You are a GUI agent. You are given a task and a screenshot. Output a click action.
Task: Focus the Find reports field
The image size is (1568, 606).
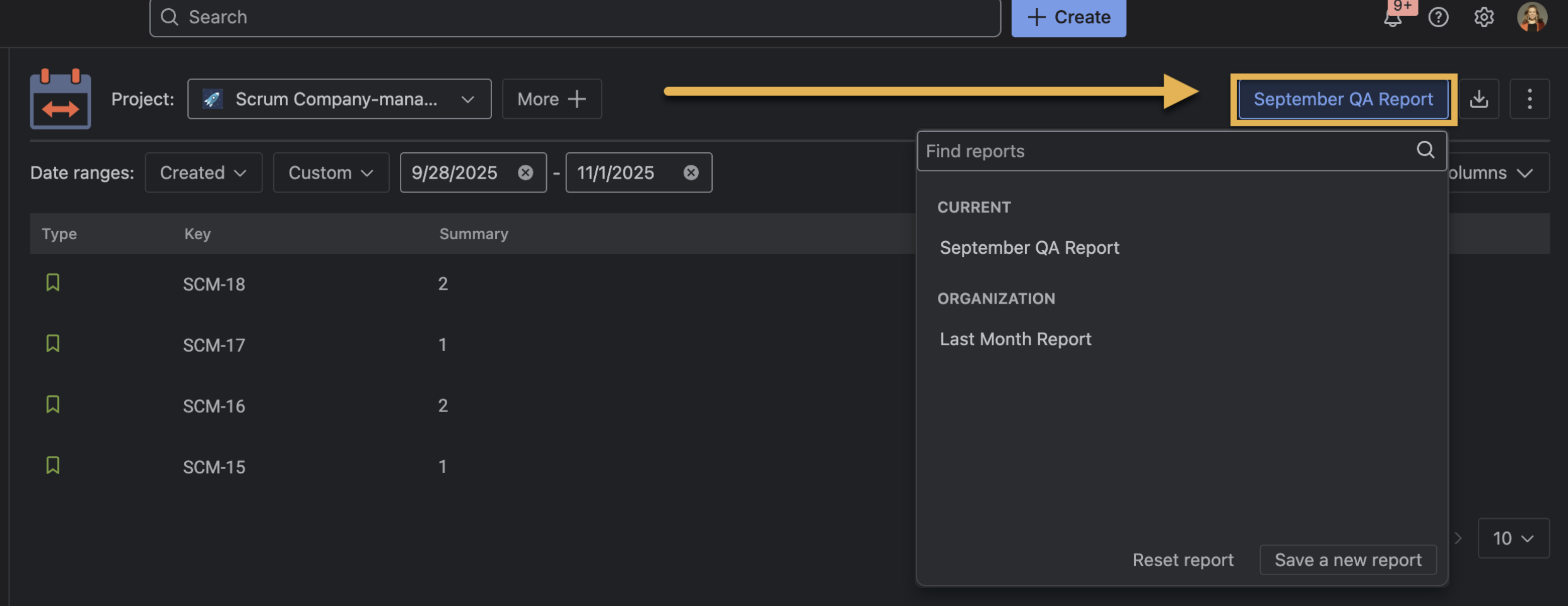(x=1181, y=151)
